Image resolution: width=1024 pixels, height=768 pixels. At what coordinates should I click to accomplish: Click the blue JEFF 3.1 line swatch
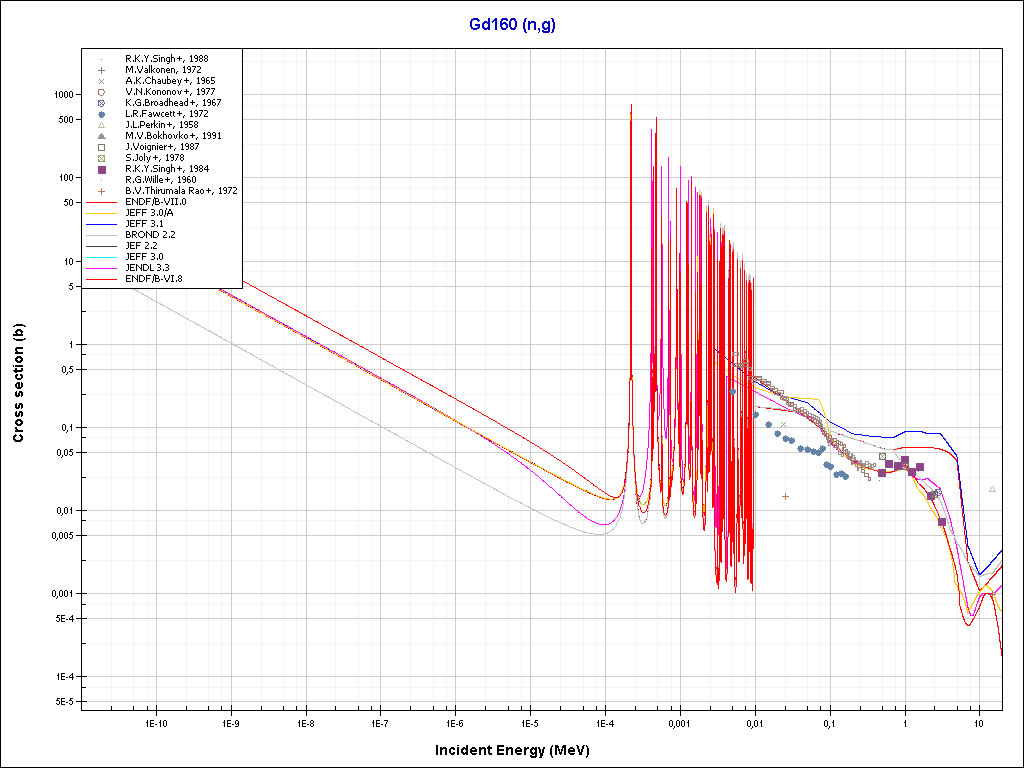102,224
